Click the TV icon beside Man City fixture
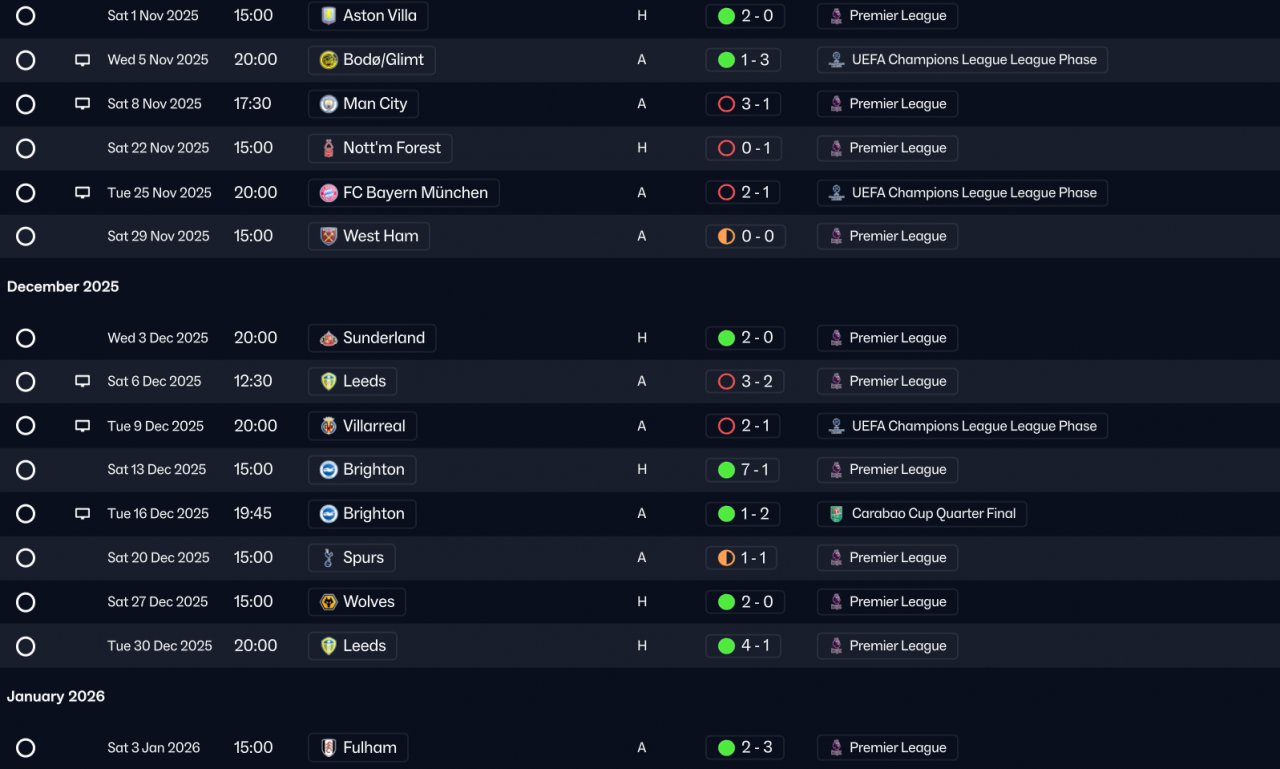This screenshot has height=769, width=1280. 83,104
